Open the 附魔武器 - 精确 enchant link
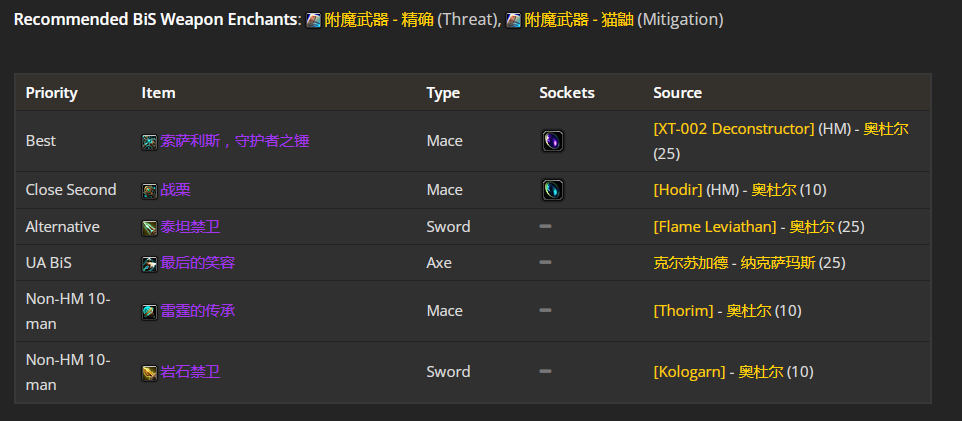This screenshot has height=421, width=962. 379,20
